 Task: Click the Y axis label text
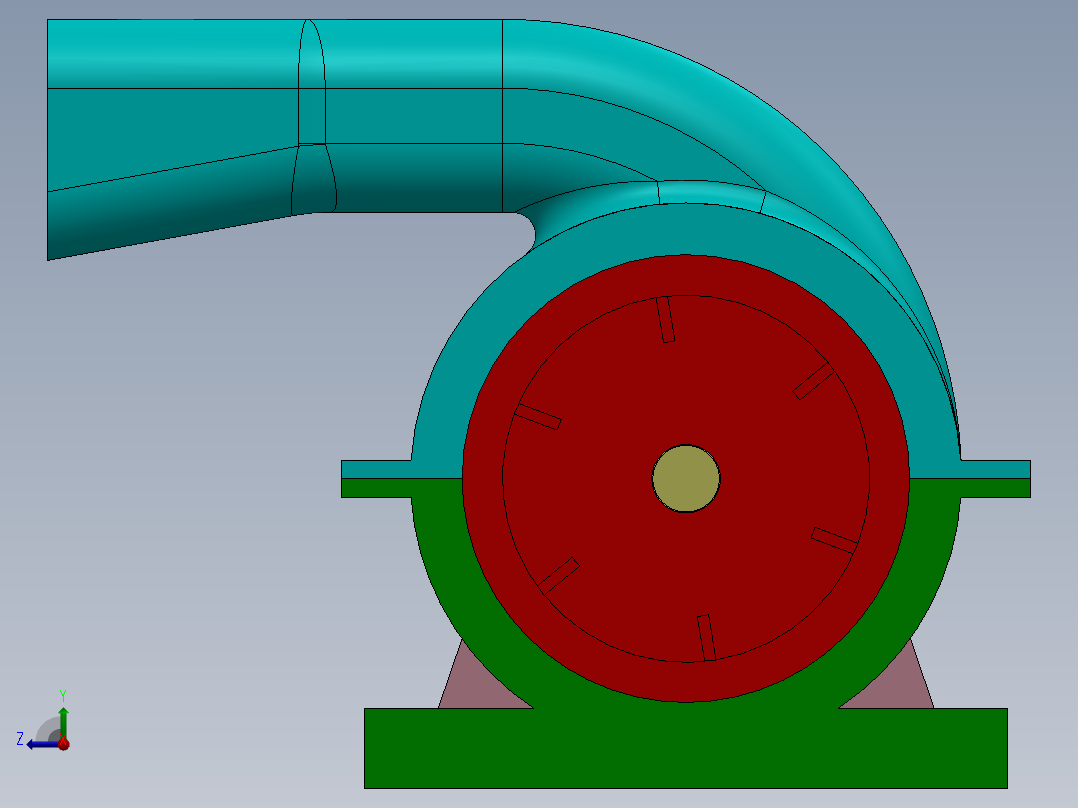click(63, 696)
